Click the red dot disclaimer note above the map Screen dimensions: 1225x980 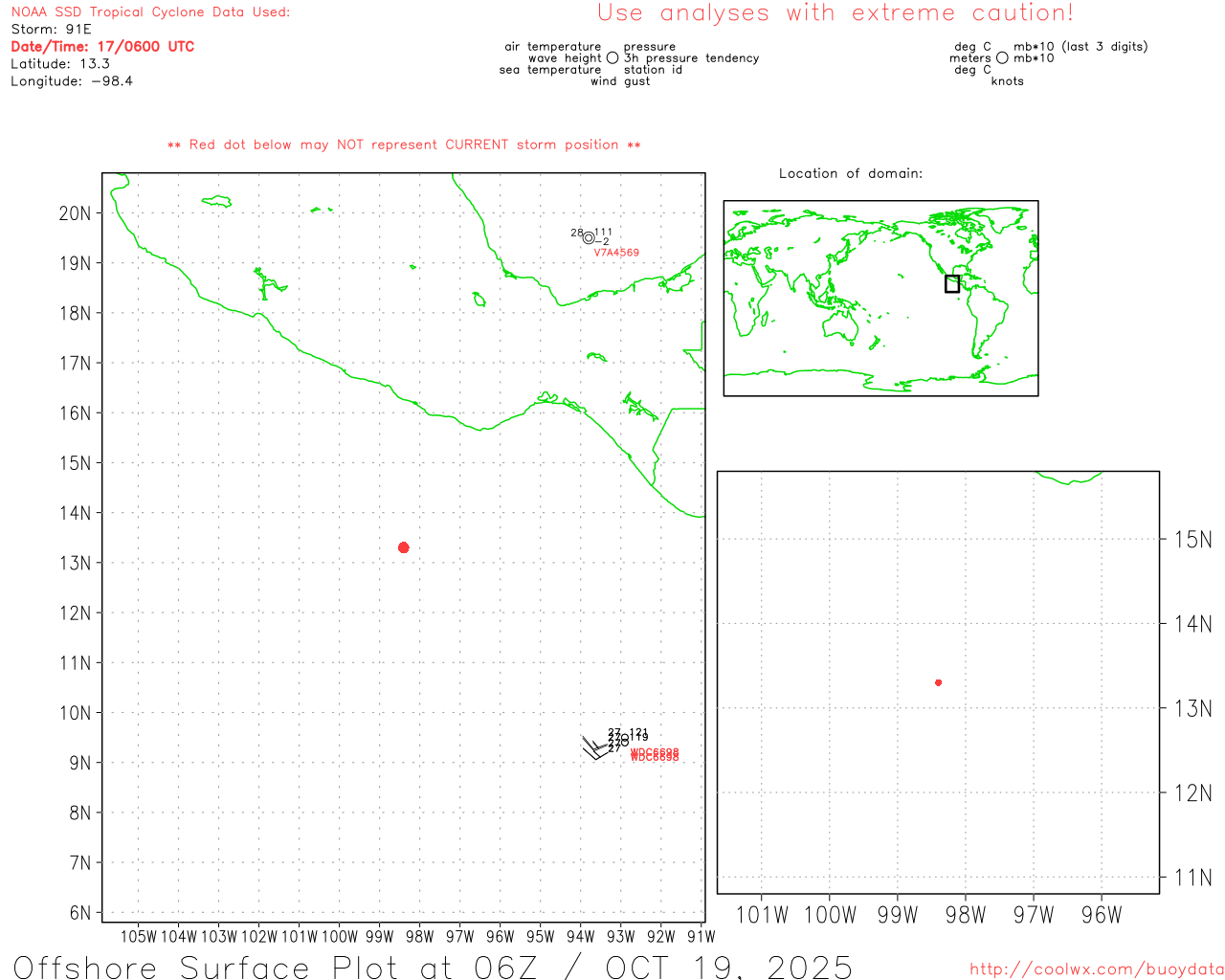point(404,145)
